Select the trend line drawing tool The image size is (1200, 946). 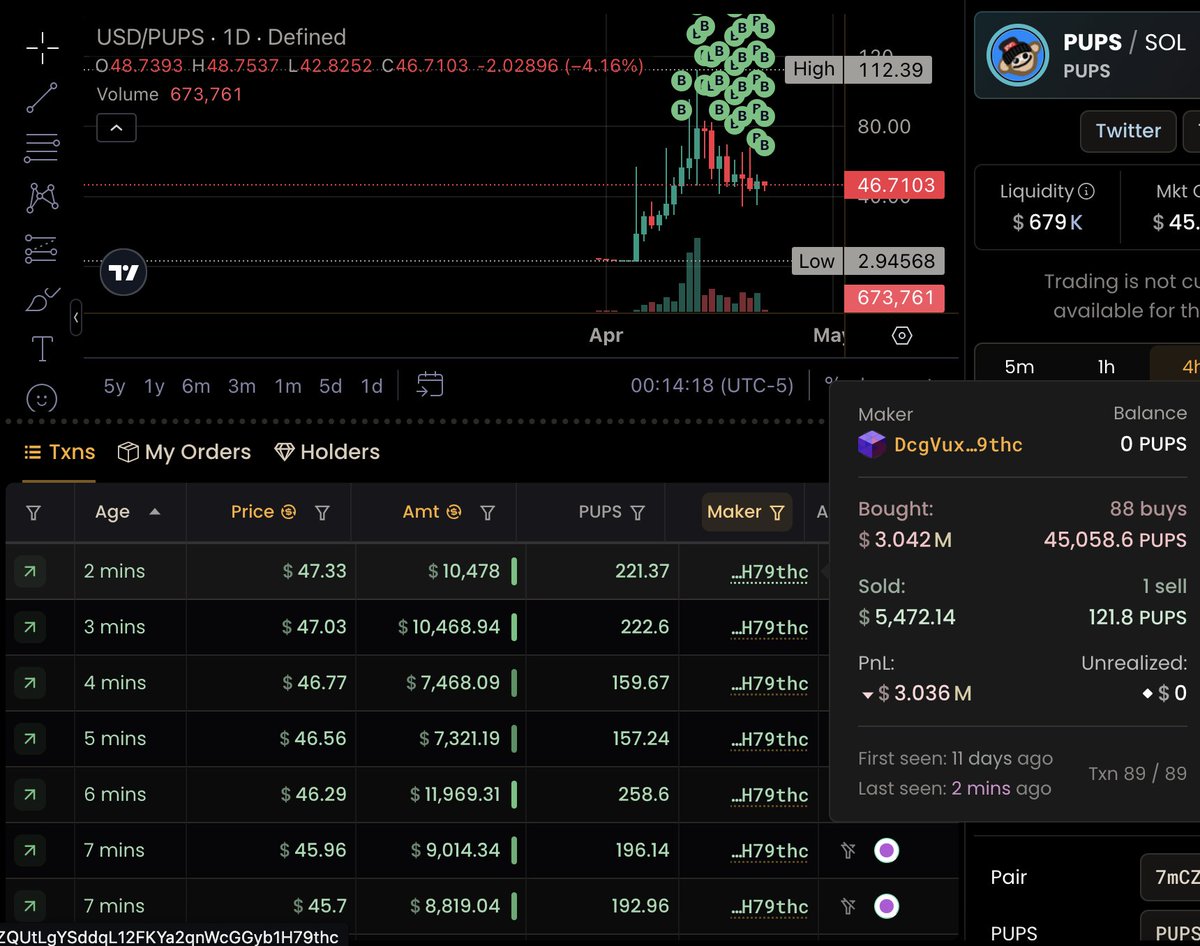tap(42, 97)
